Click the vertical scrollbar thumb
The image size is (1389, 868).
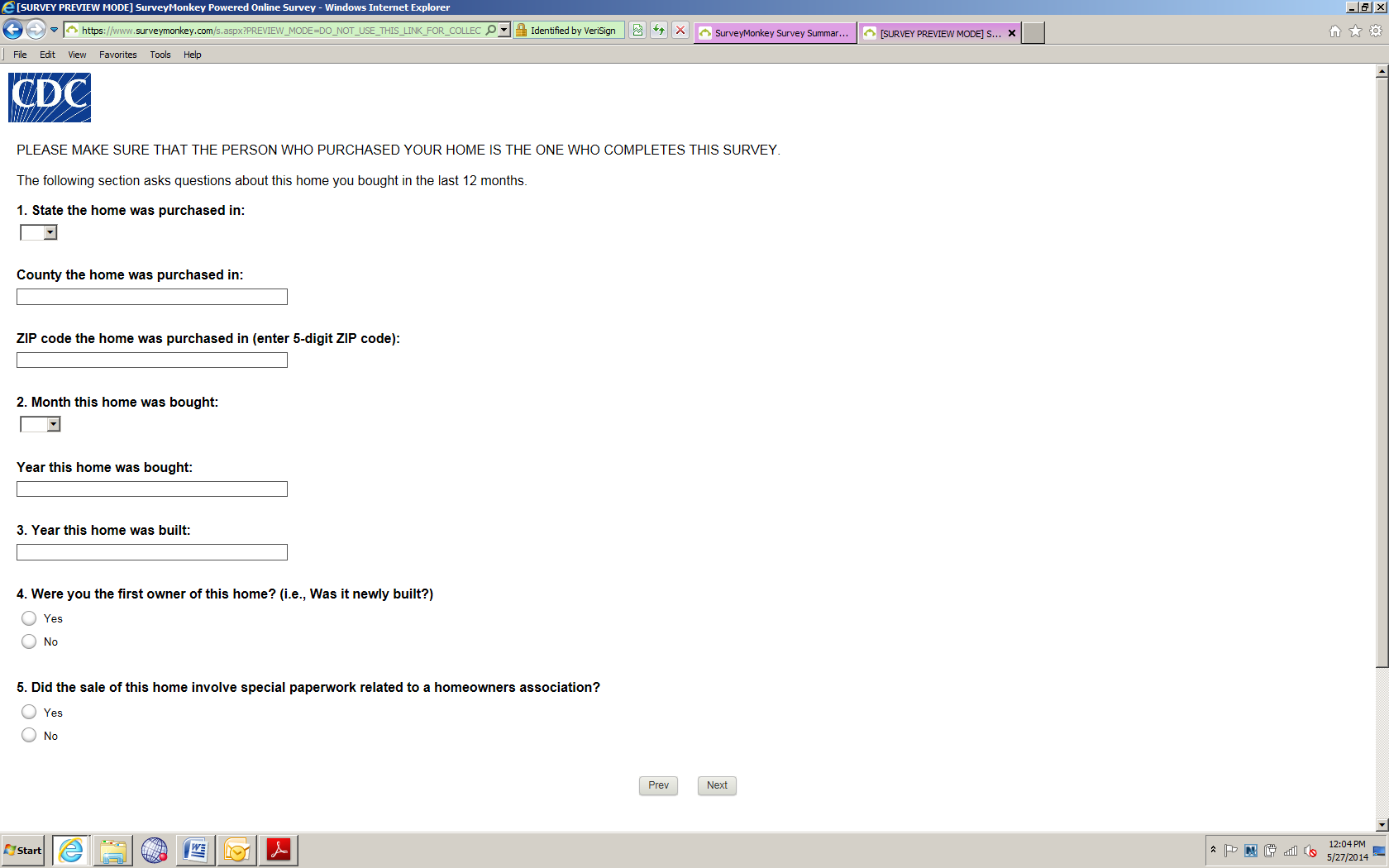click(1382, 372)
